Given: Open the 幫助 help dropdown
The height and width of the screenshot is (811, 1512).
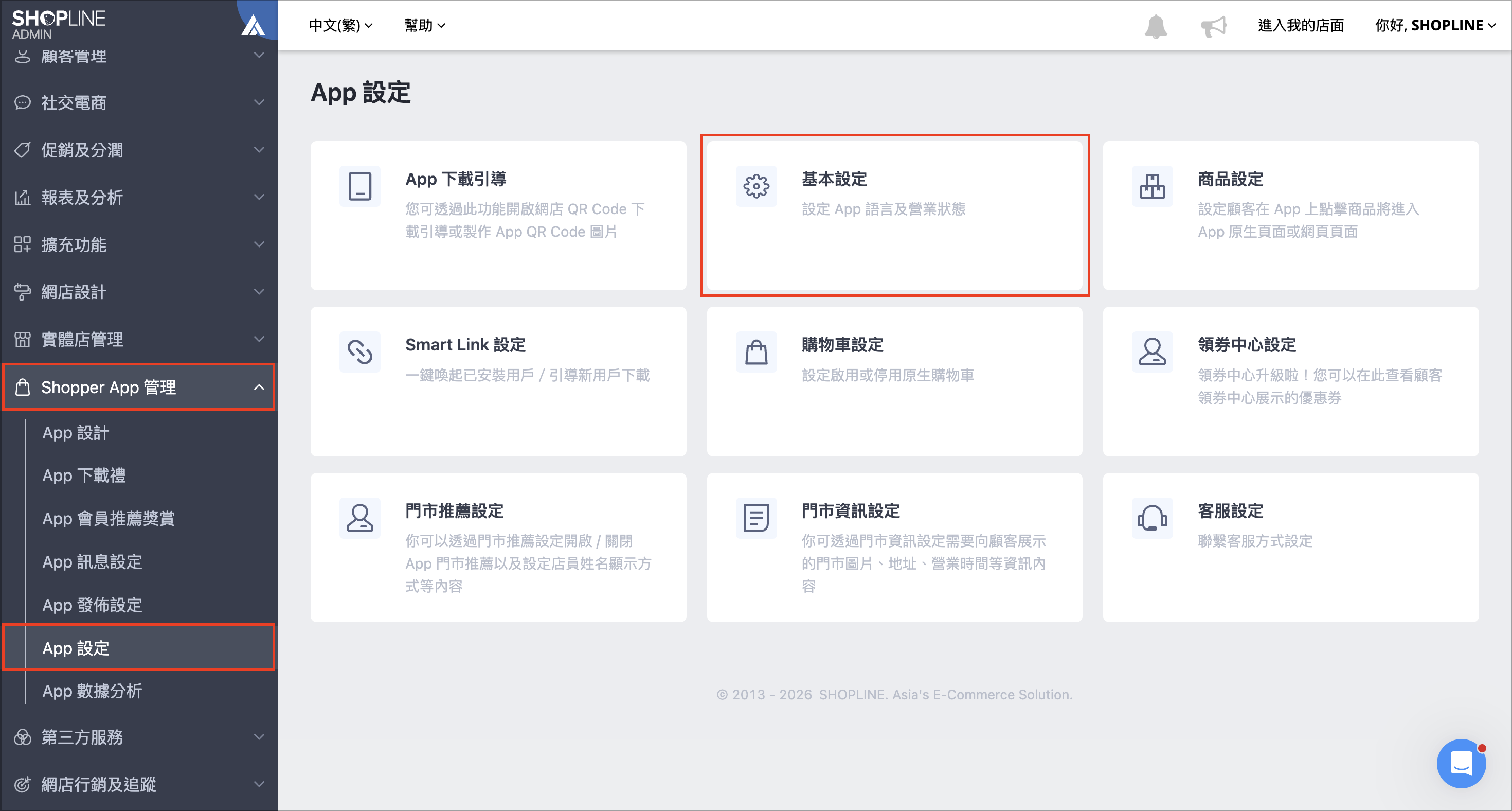Looking at the screenshot, I should click(x=425, y=25).
